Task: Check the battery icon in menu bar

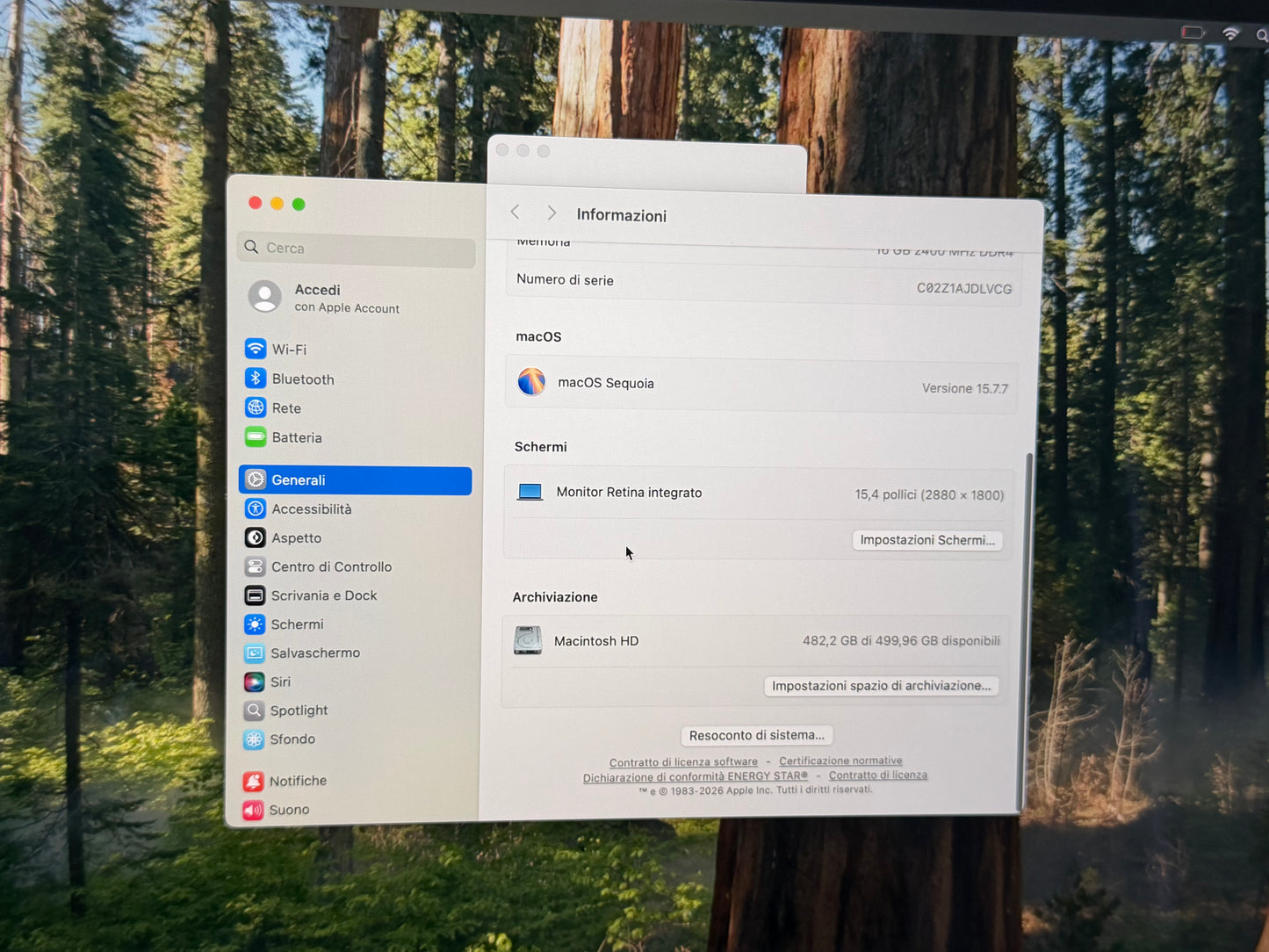Action: 1193,32
